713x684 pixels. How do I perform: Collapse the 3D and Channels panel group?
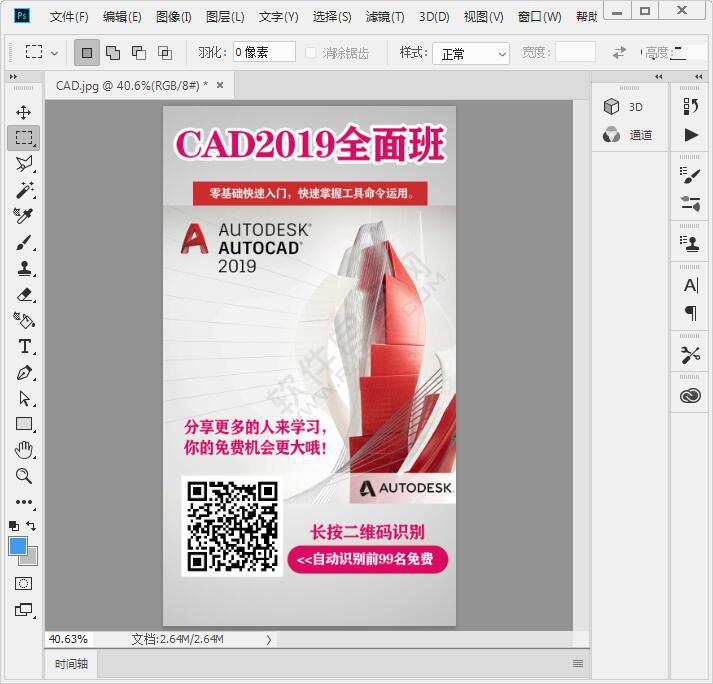(x=658, y=77)
